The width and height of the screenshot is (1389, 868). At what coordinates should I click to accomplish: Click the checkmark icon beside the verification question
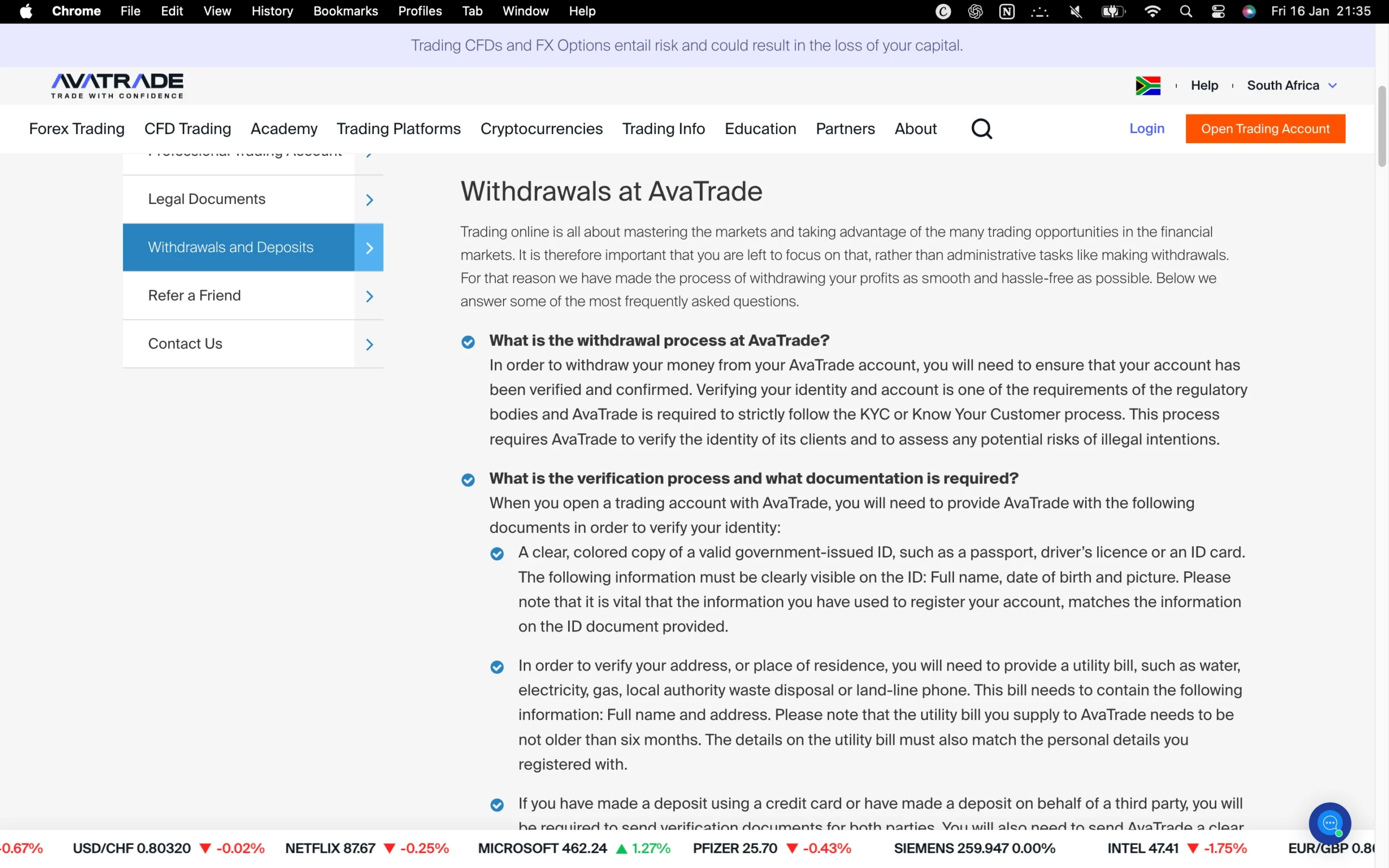pos(468,480)
